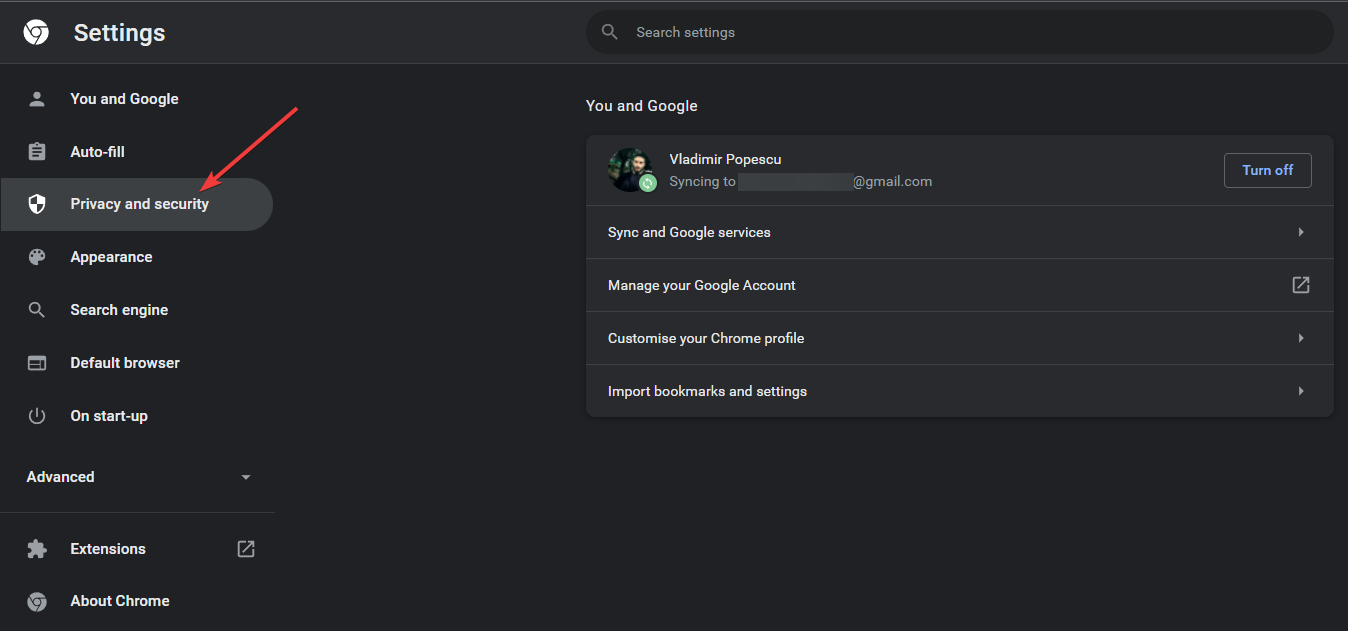Click the On start-up power icon
Image resolution: width=1348 pixels, height=631 pixels.
tap(37, 416)
